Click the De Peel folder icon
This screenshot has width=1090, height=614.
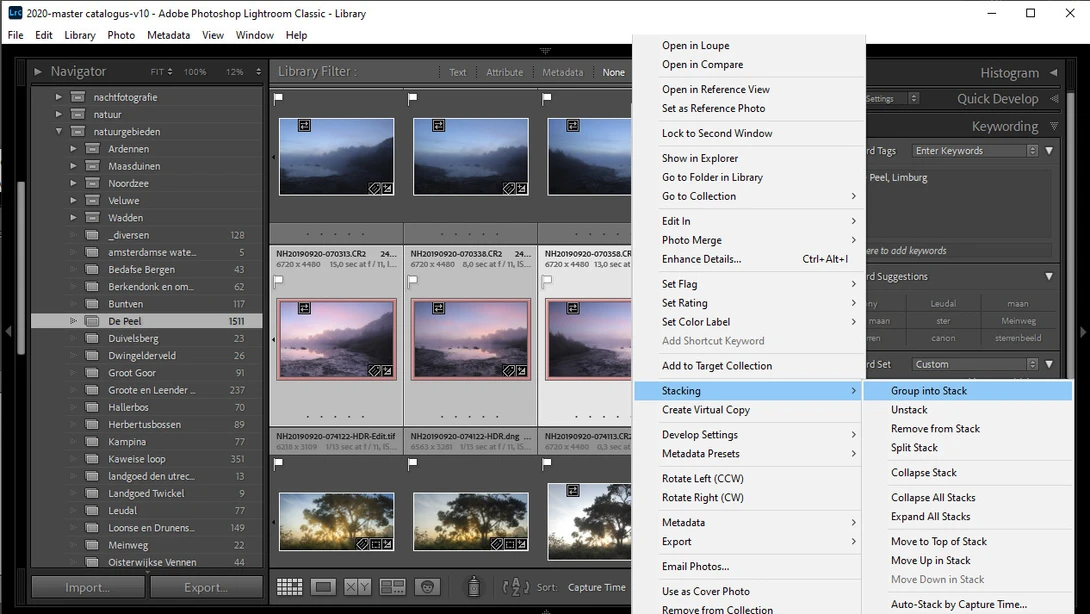click(92, 321)
